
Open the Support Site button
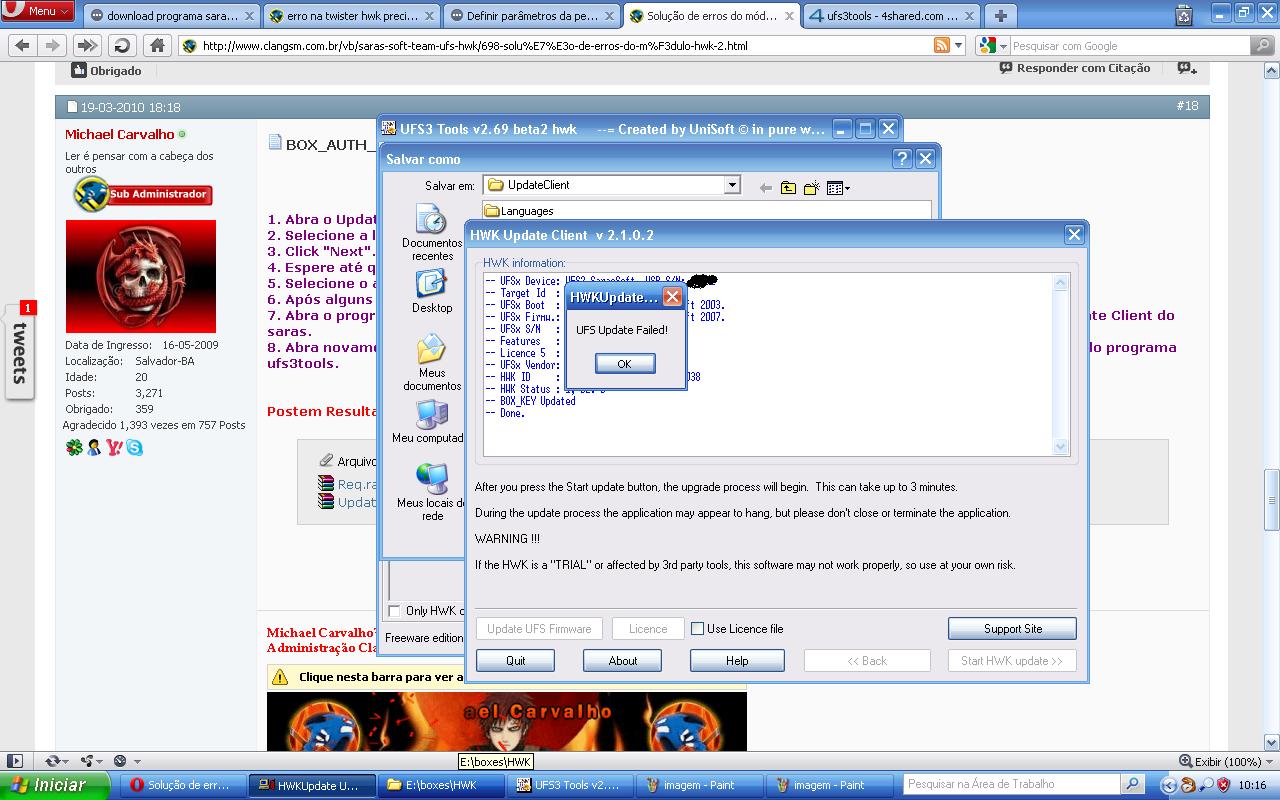[x=1012, y=629]
